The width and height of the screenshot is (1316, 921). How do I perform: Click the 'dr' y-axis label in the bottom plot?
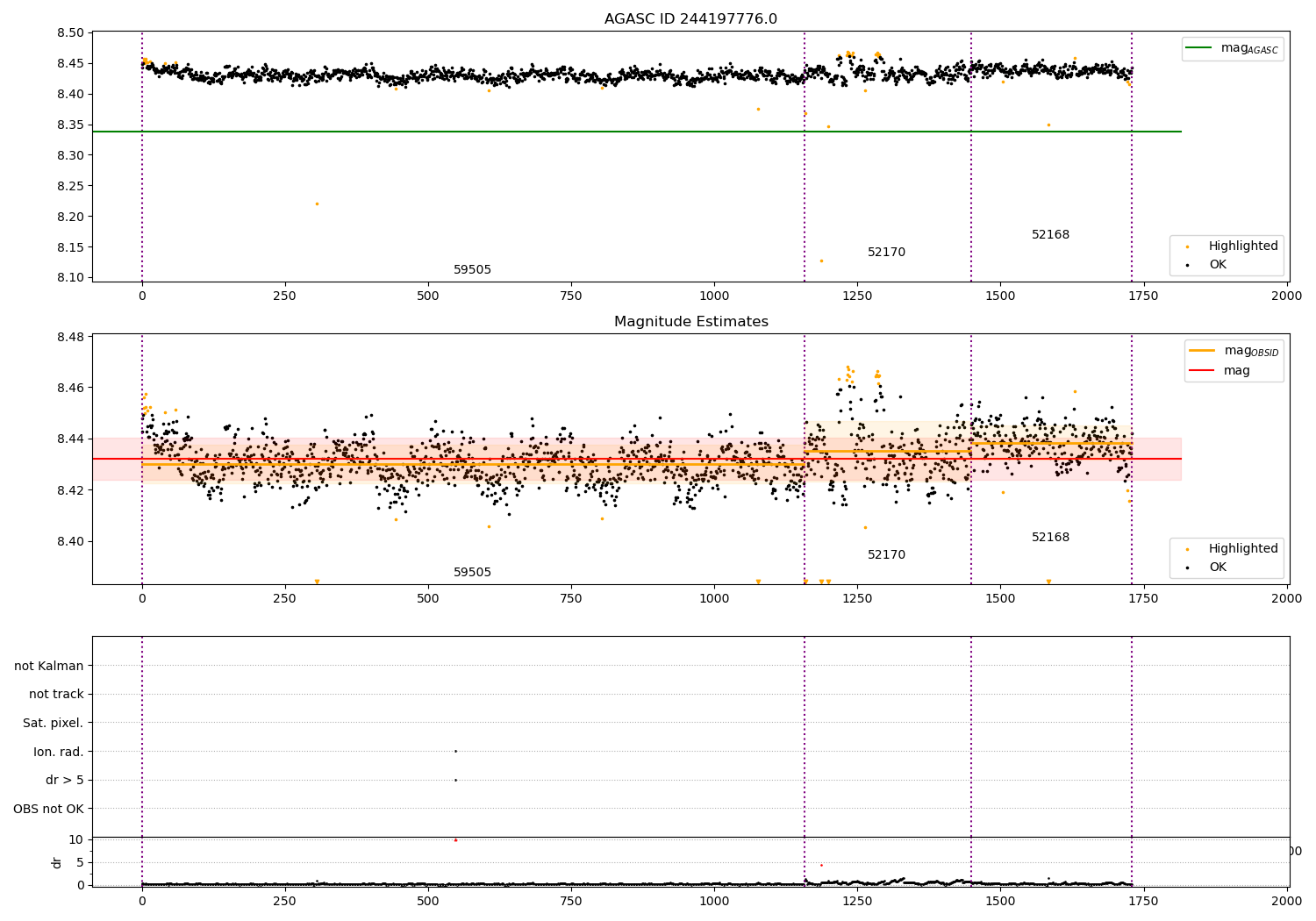57,862
